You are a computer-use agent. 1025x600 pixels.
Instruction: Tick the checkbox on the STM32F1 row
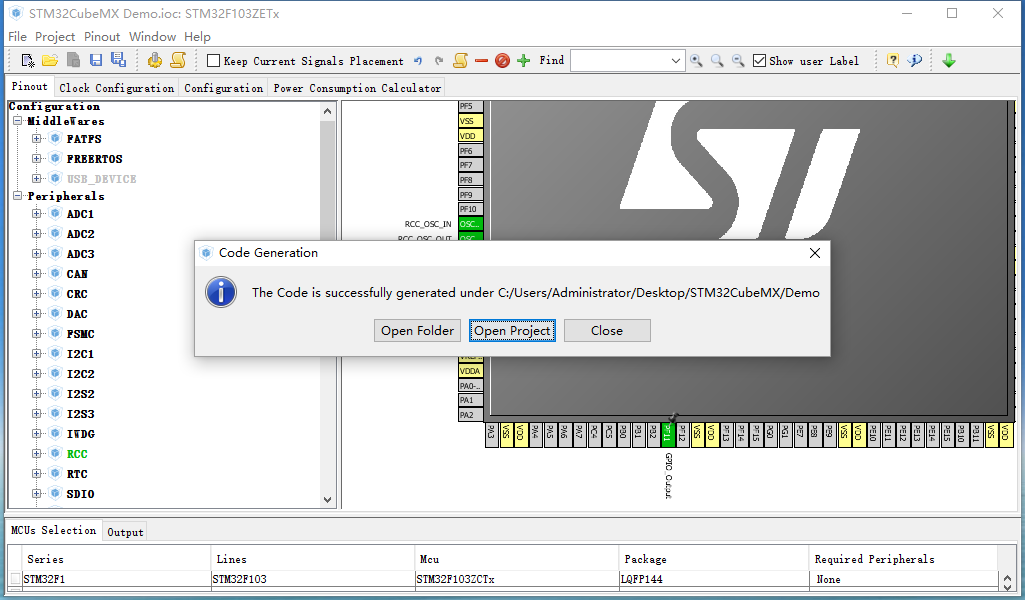(15, 578)
